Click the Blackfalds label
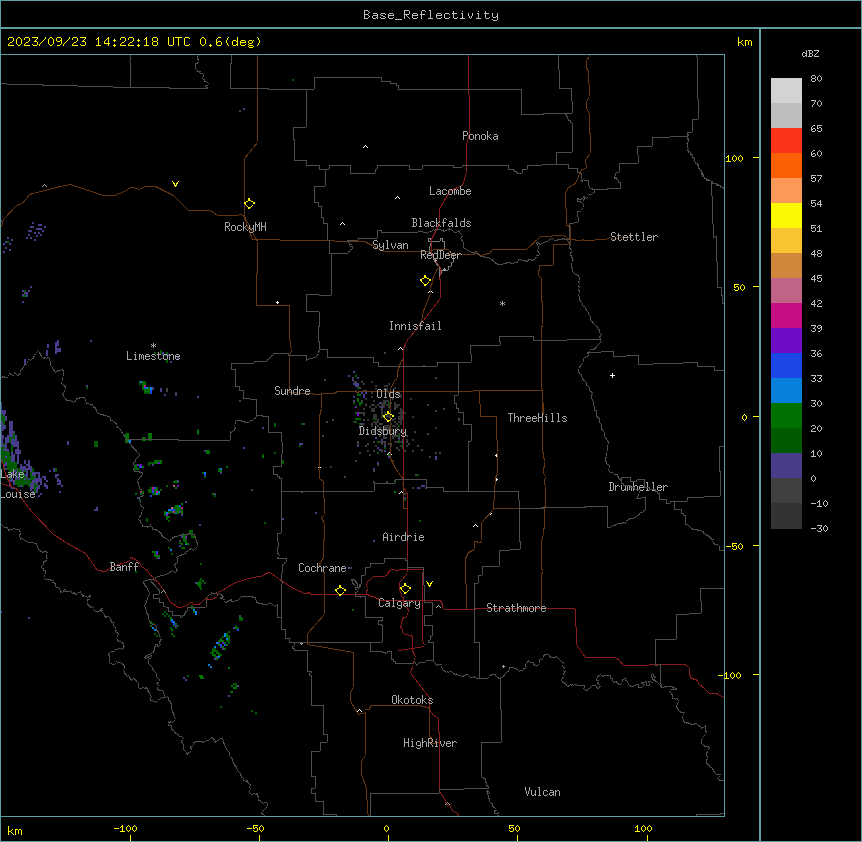This screenshot has height=842, width=862. point(441,223)
